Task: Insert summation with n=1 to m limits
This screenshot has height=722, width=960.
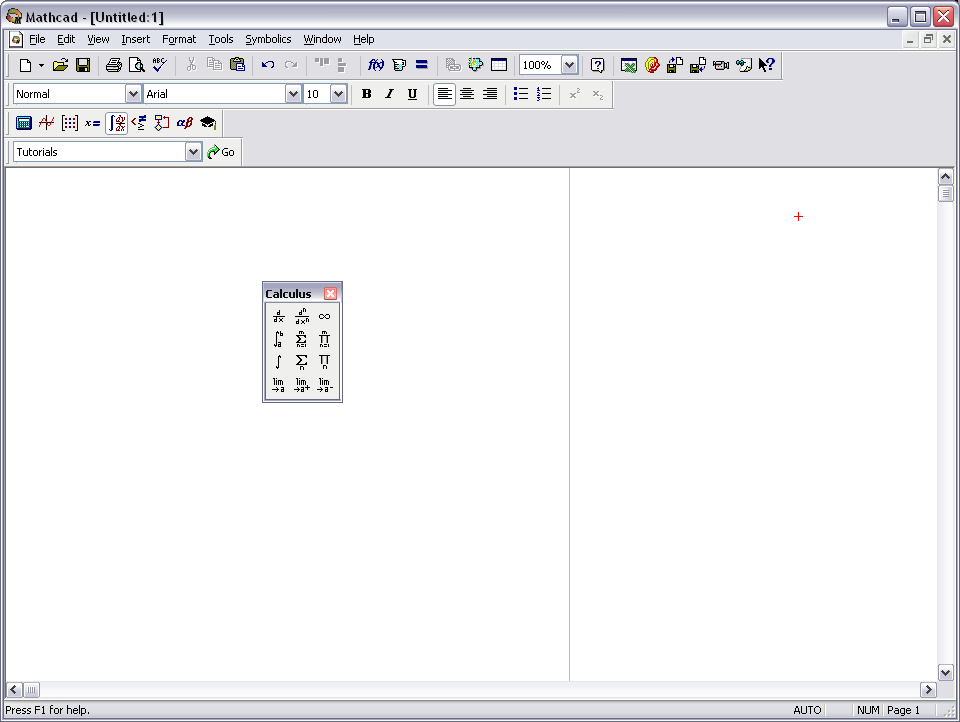Action: coord(302,339)
